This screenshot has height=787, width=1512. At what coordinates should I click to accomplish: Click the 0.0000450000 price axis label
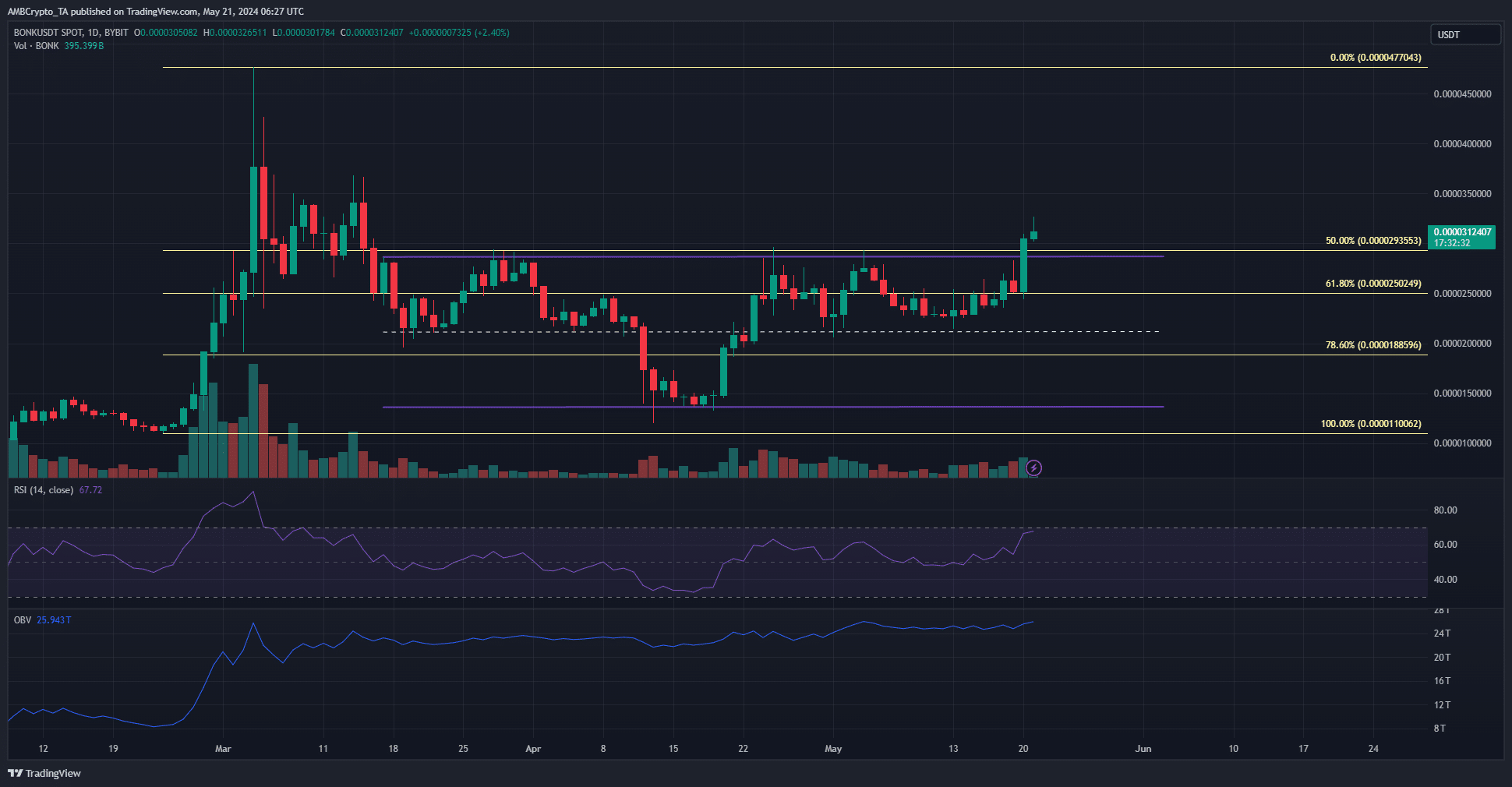tap(1462, 94)
